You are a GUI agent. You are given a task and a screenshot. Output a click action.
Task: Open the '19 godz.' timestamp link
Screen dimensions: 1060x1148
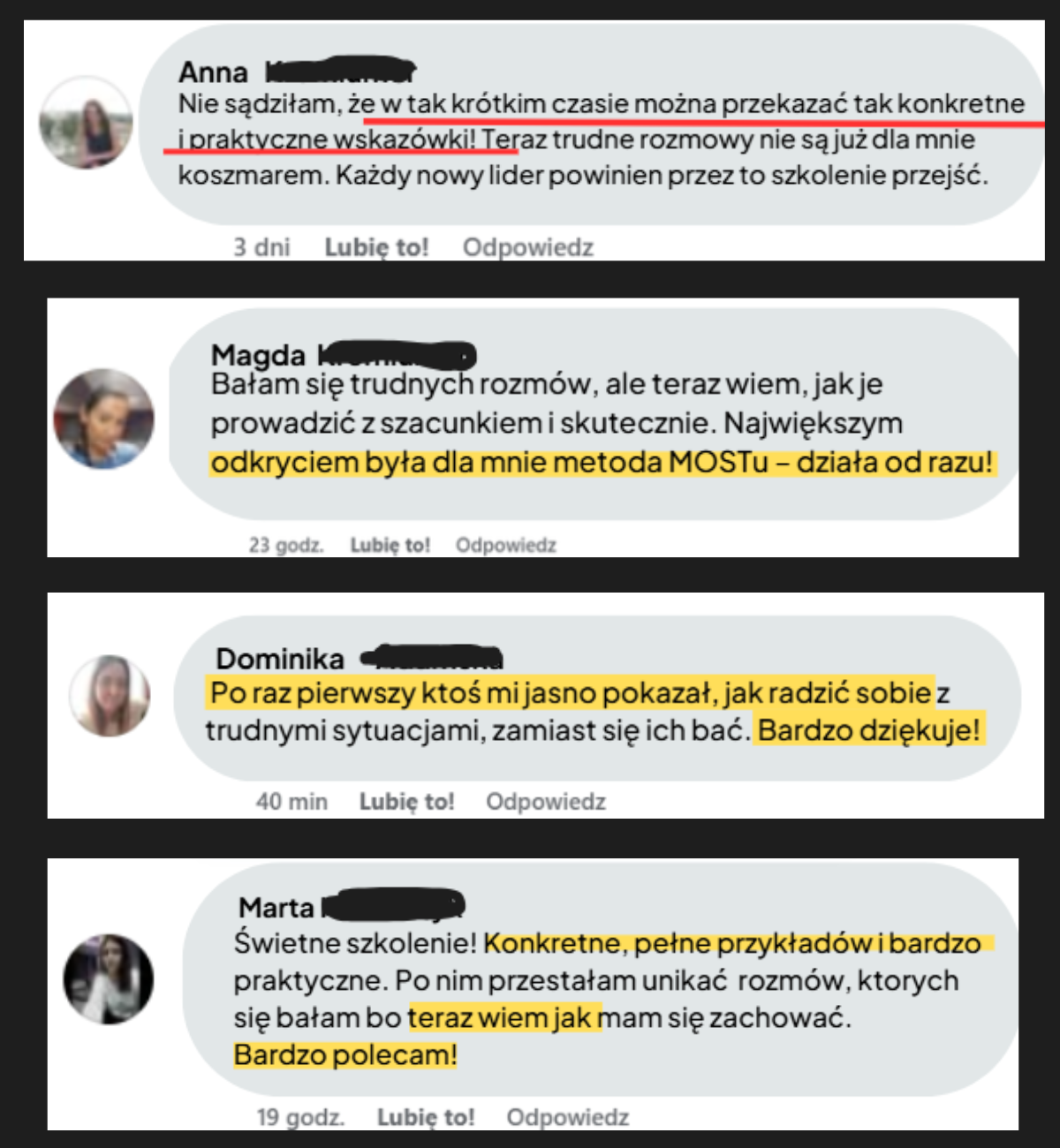coord(300,1117)
